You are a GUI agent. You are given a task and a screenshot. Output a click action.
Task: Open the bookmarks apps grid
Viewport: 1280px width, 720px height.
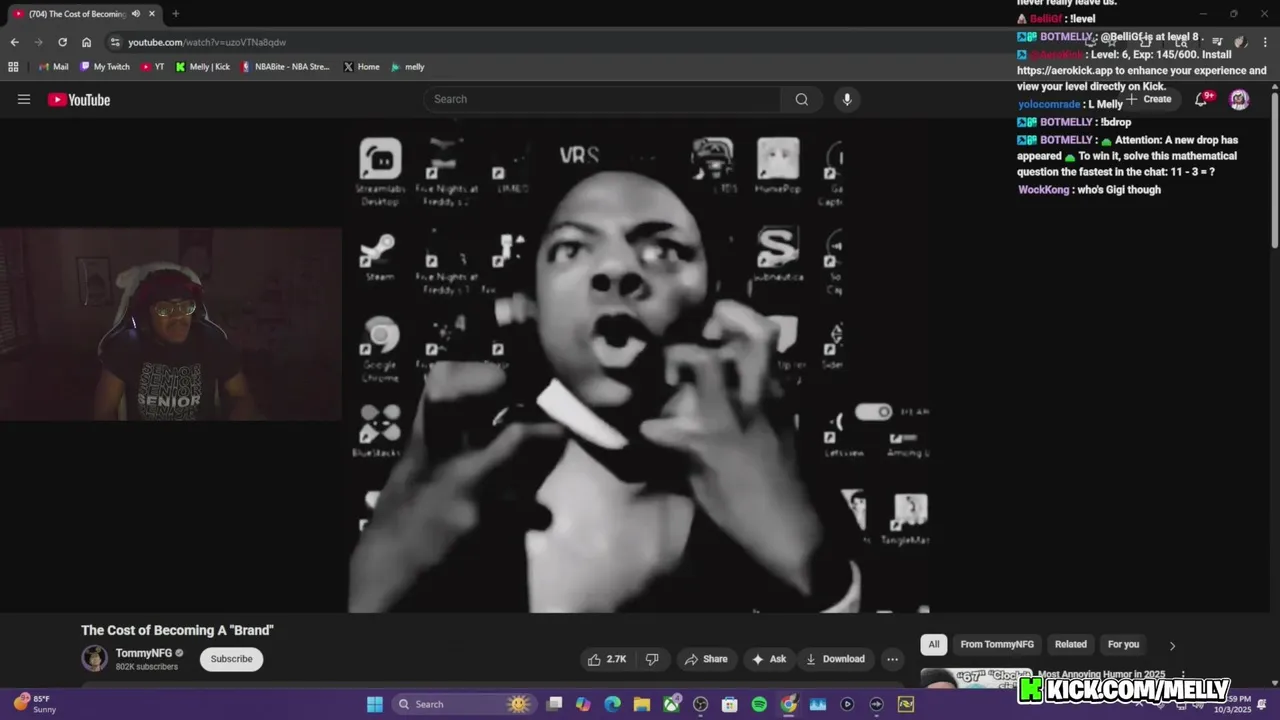(13, 67)
